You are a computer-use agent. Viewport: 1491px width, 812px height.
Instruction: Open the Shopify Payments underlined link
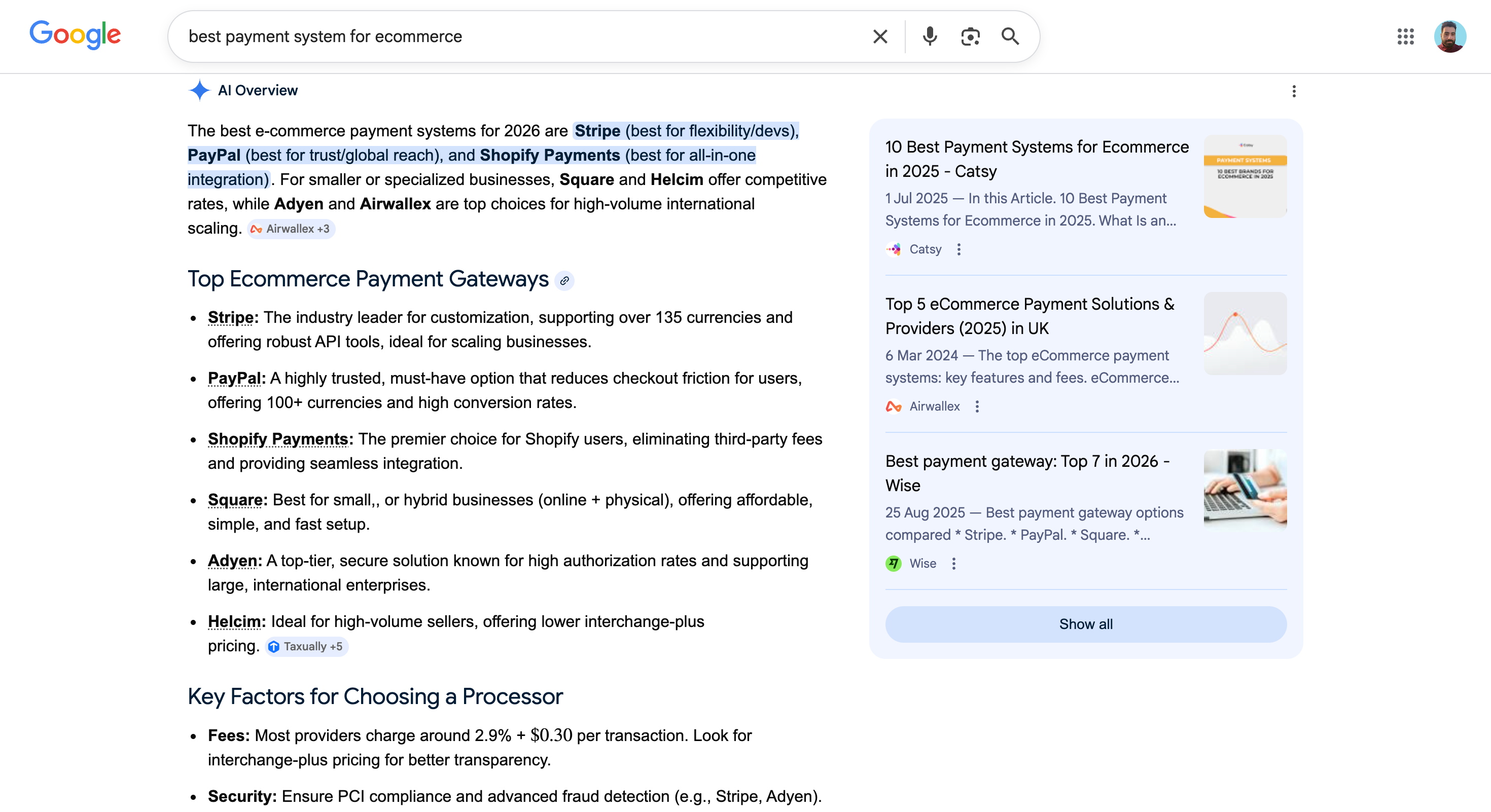(278, 439)
